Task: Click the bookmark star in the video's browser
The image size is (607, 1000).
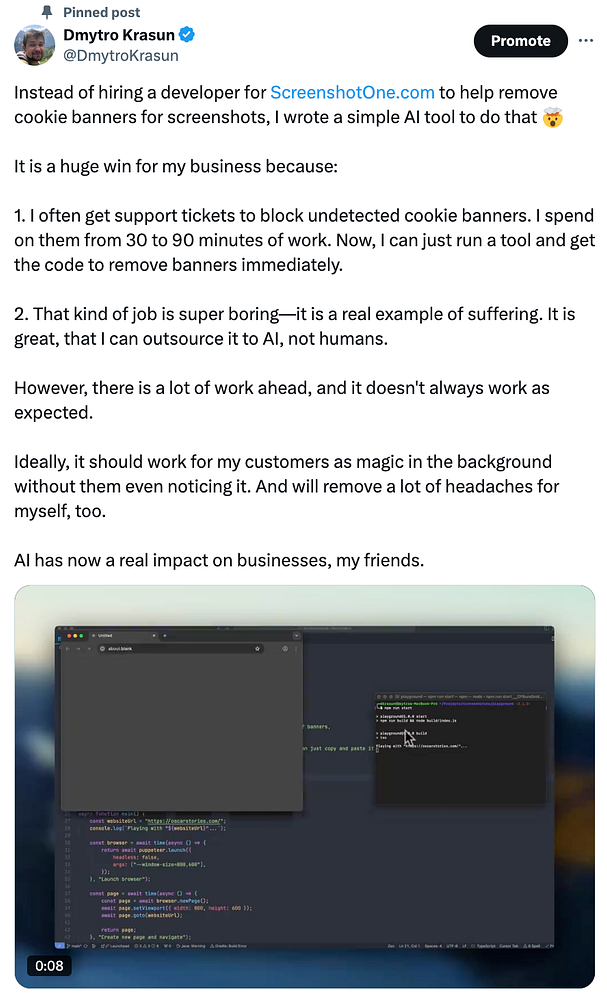Action: 258,649
